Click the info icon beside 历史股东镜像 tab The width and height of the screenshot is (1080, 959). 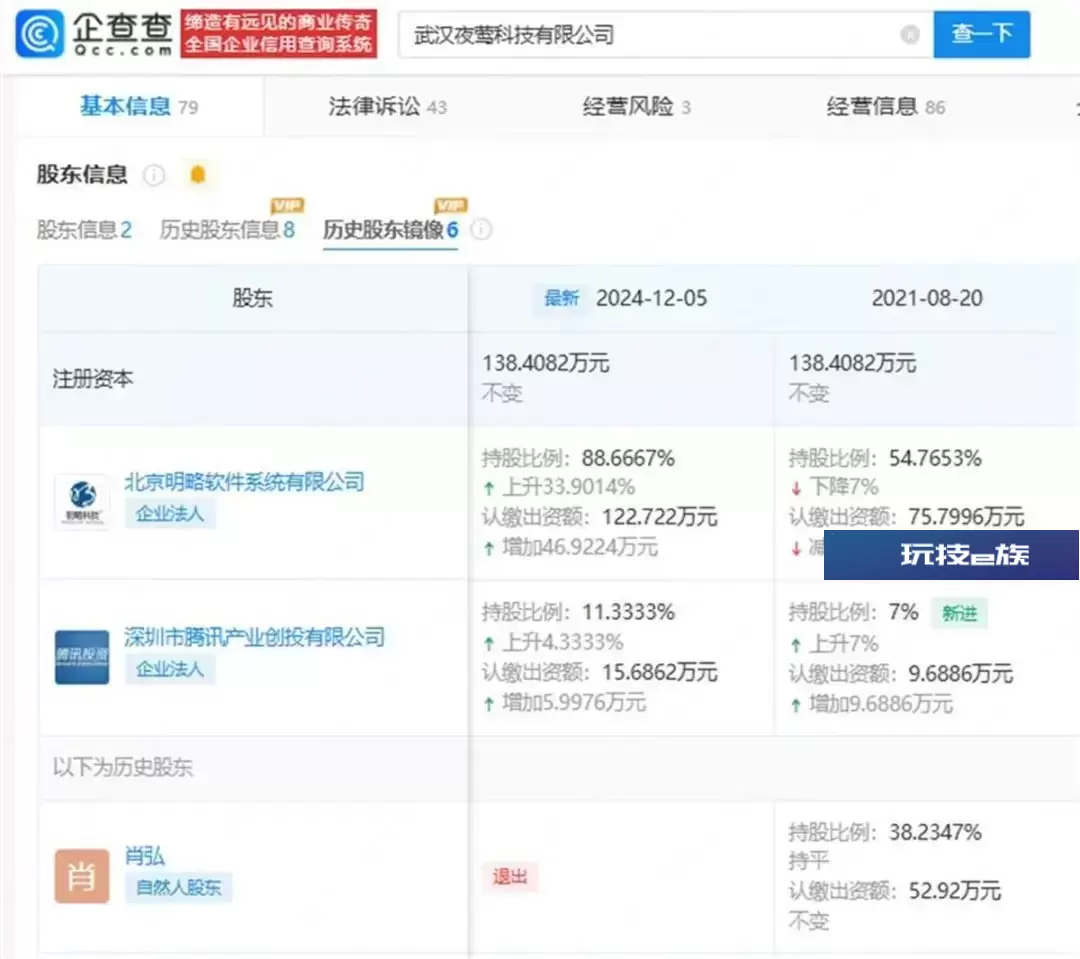481,229
